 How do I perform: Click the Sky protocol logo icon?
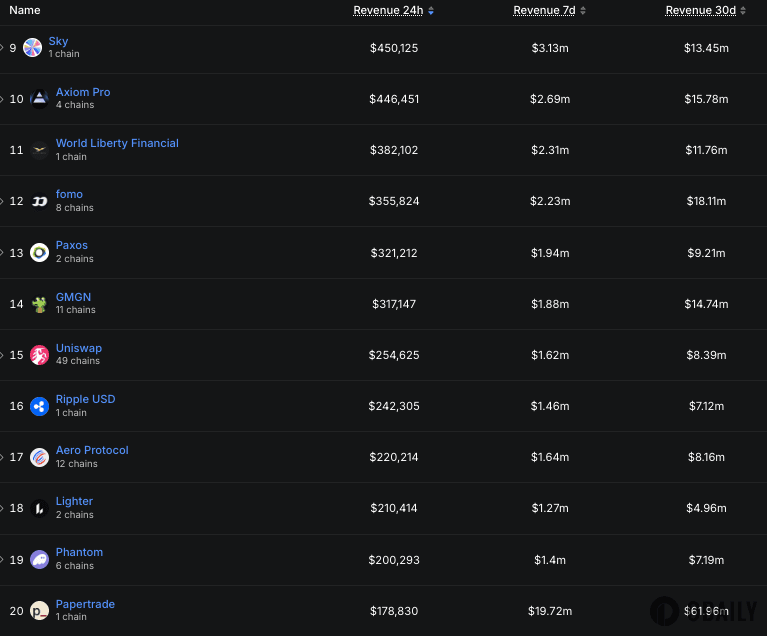(x=32, y=47)
